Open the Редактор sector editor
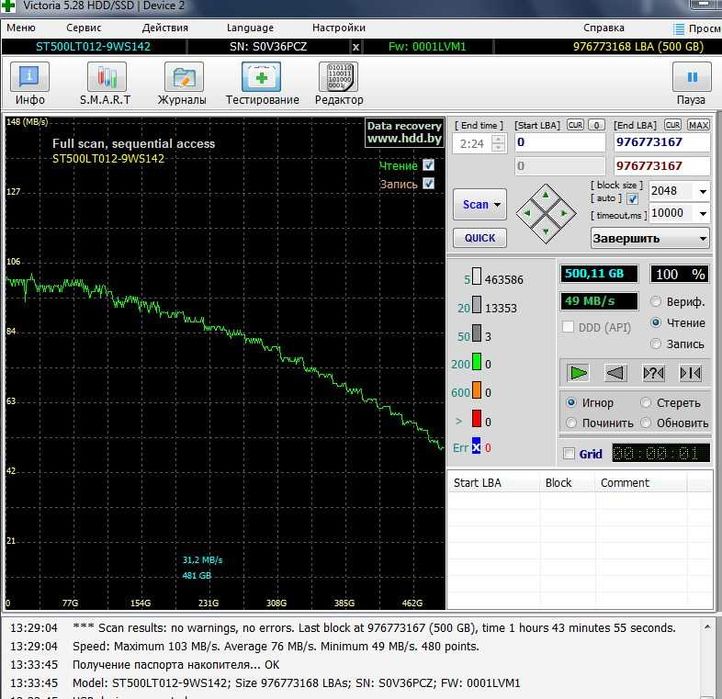Image resolution: width=722 pixels, height=699 pixels. coord(339,82)
